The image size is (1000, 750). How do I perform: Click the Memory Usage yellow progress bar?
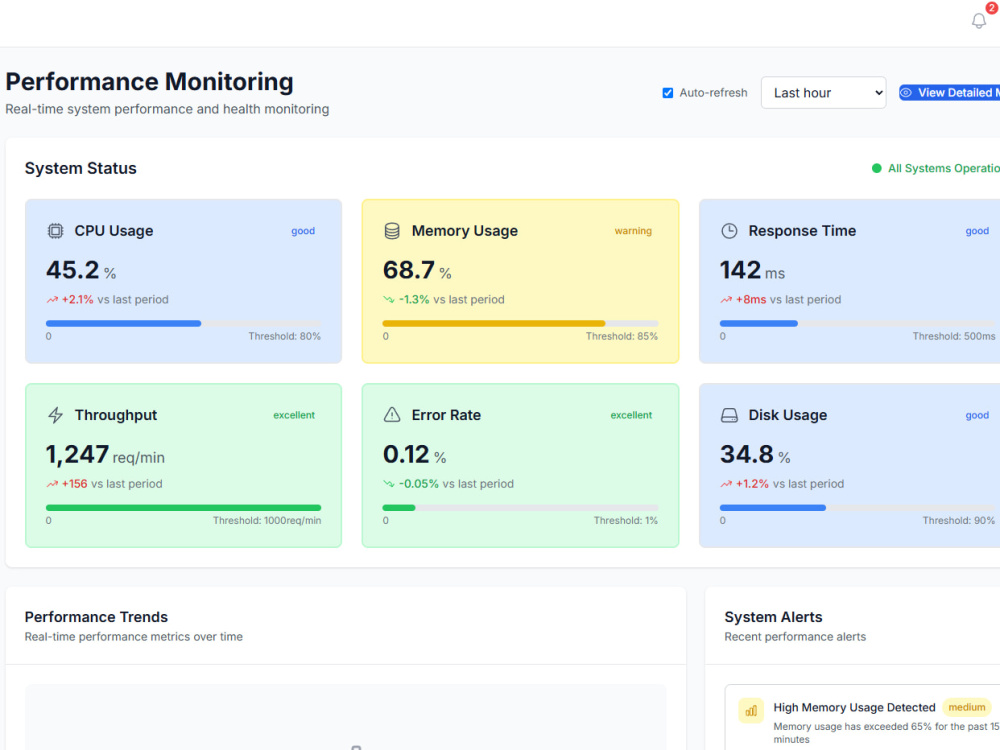click(520, 323)
